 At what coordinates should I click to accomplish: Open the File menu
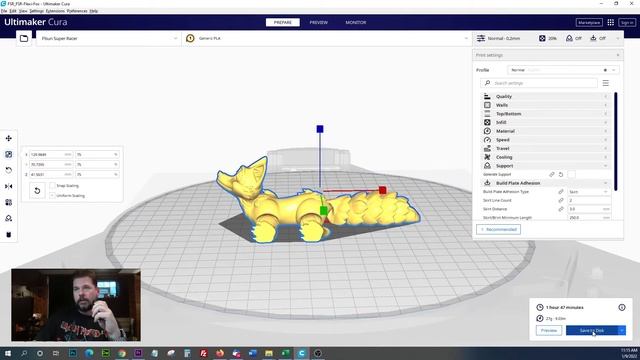click(4, 11)
